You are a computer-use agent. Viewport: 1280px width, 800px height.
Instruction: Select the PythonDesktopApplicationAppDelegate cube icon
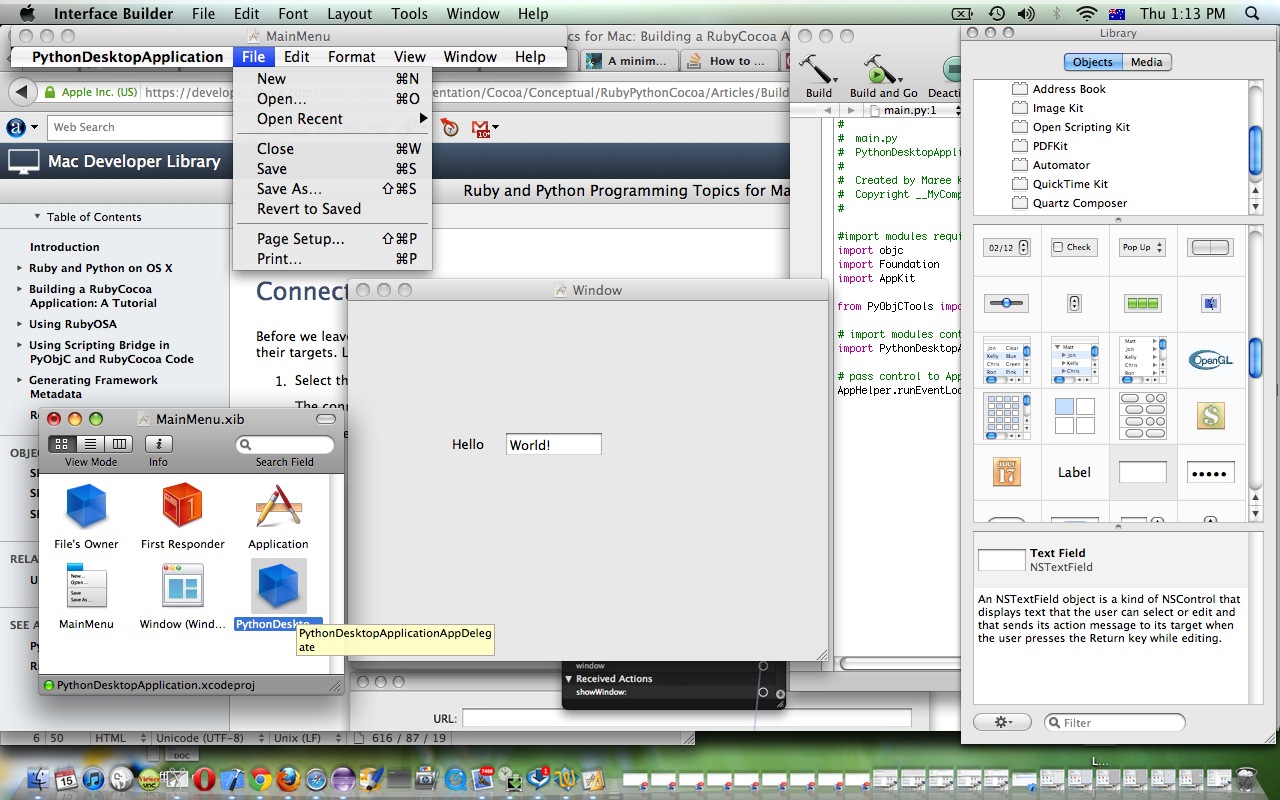tap(278, 586)
